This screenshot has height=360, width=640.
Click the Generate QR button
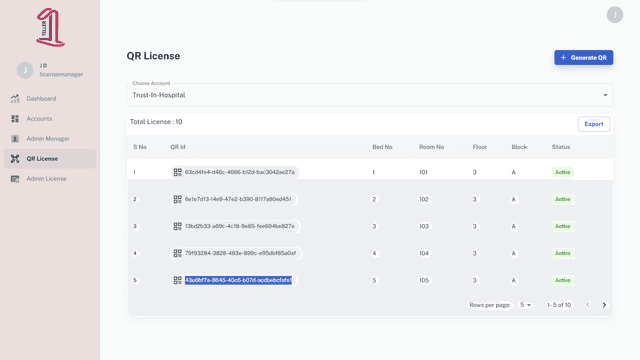pos(583,58)
